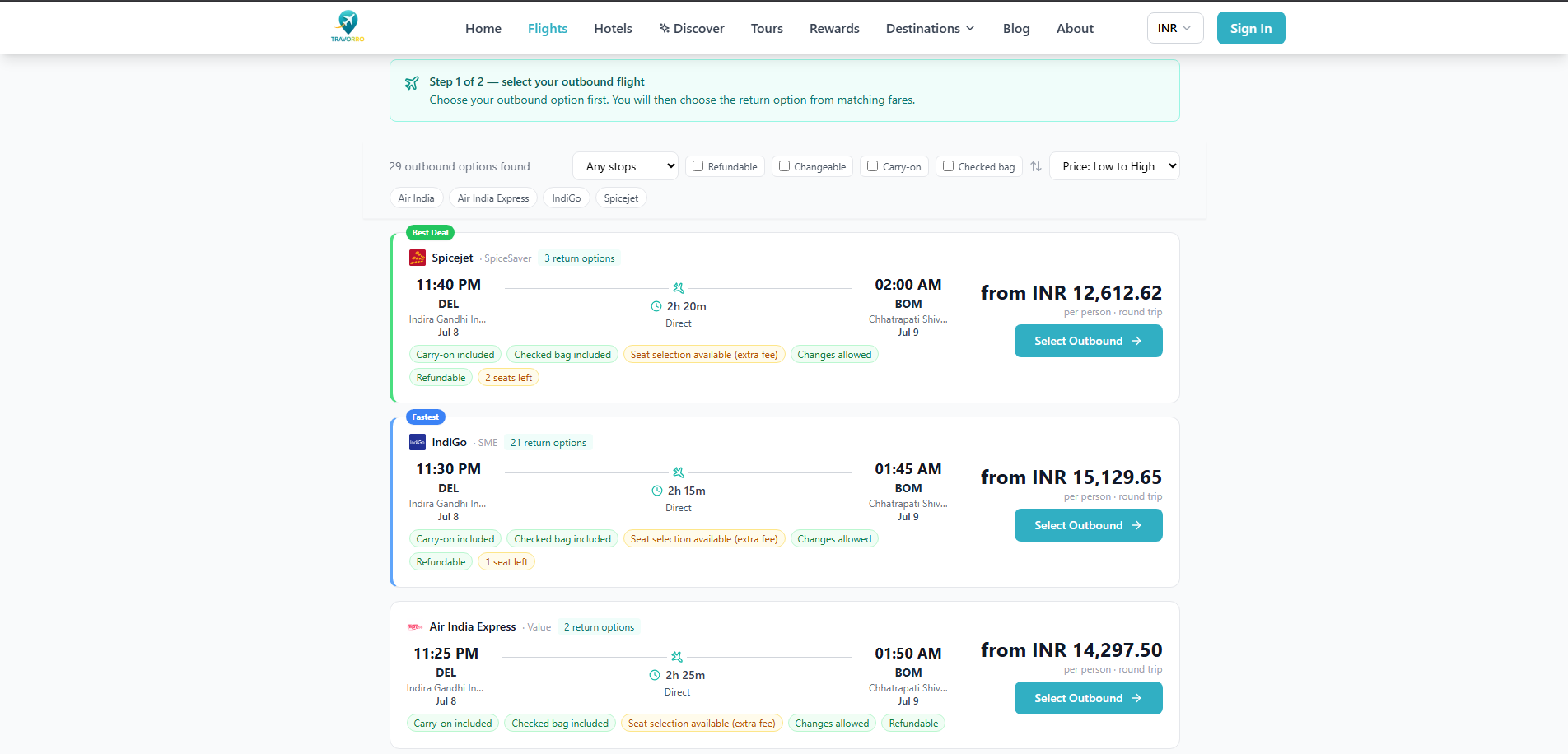Click the price 'from INR 15,129.65'
The image size is (1568, 754).
[1071, 477]
